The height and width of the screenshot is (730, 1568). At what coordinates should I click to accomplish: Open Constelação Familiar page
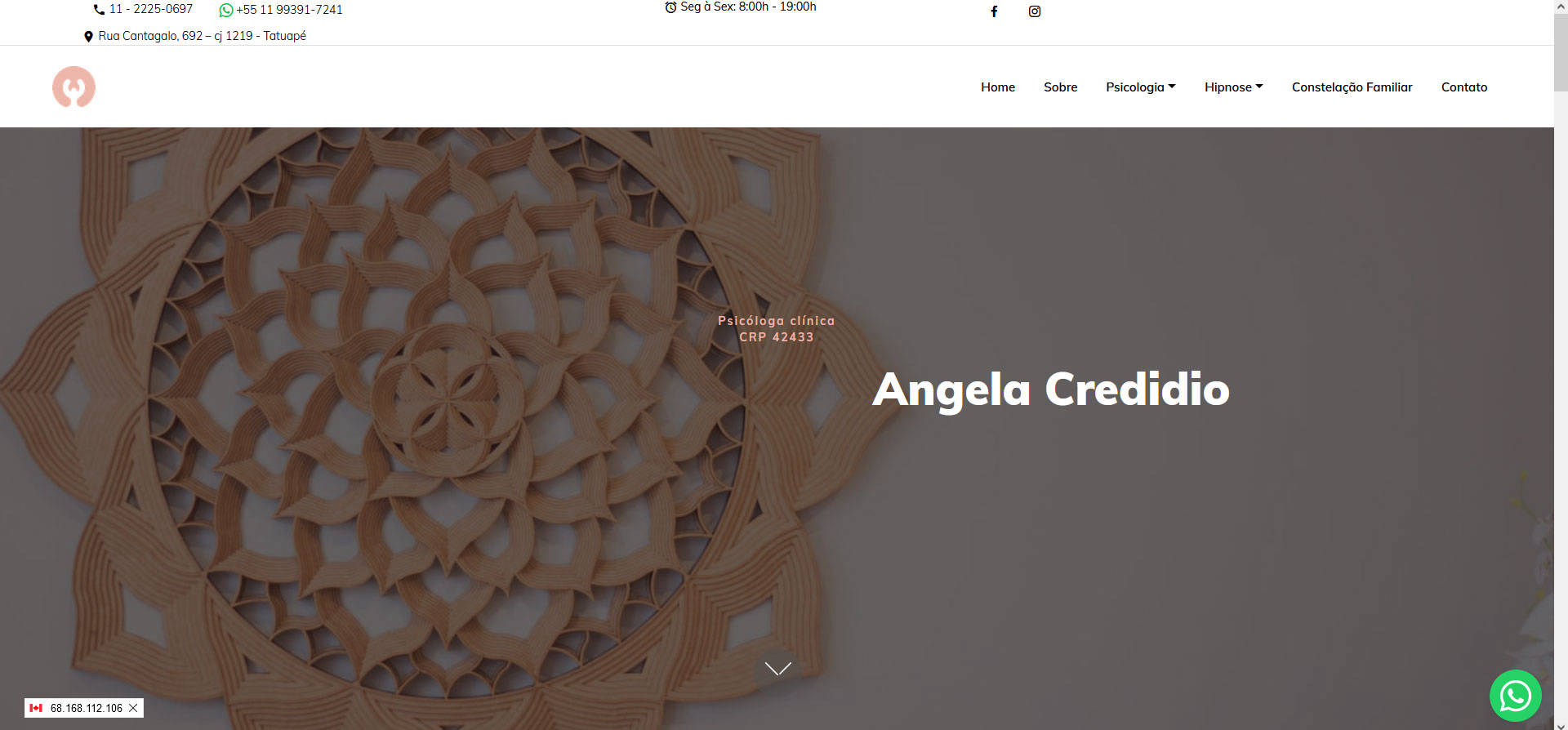tap(1352, 87)
